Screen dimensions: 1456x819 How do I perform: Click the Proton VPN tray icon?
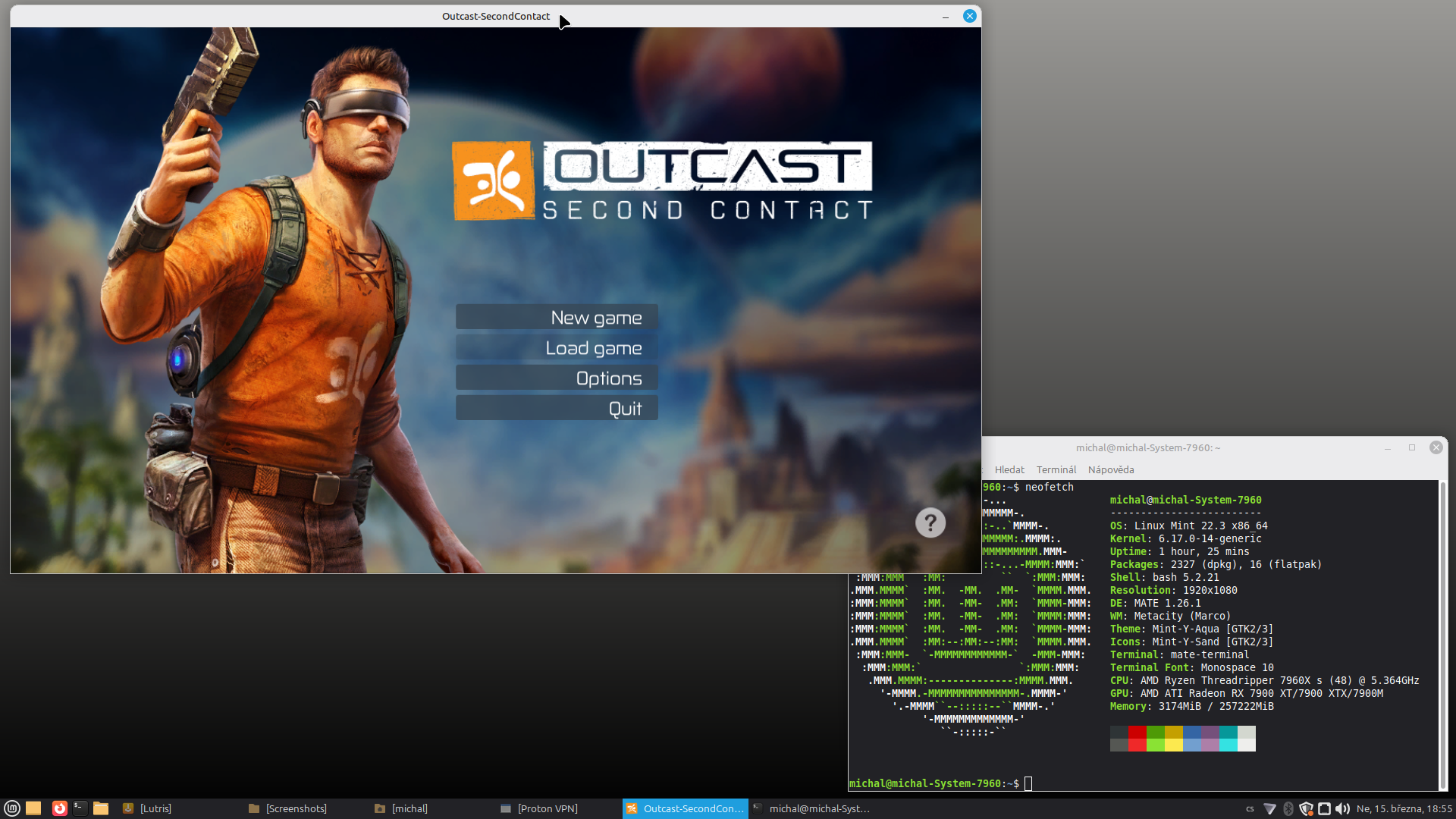[1269, 808]
